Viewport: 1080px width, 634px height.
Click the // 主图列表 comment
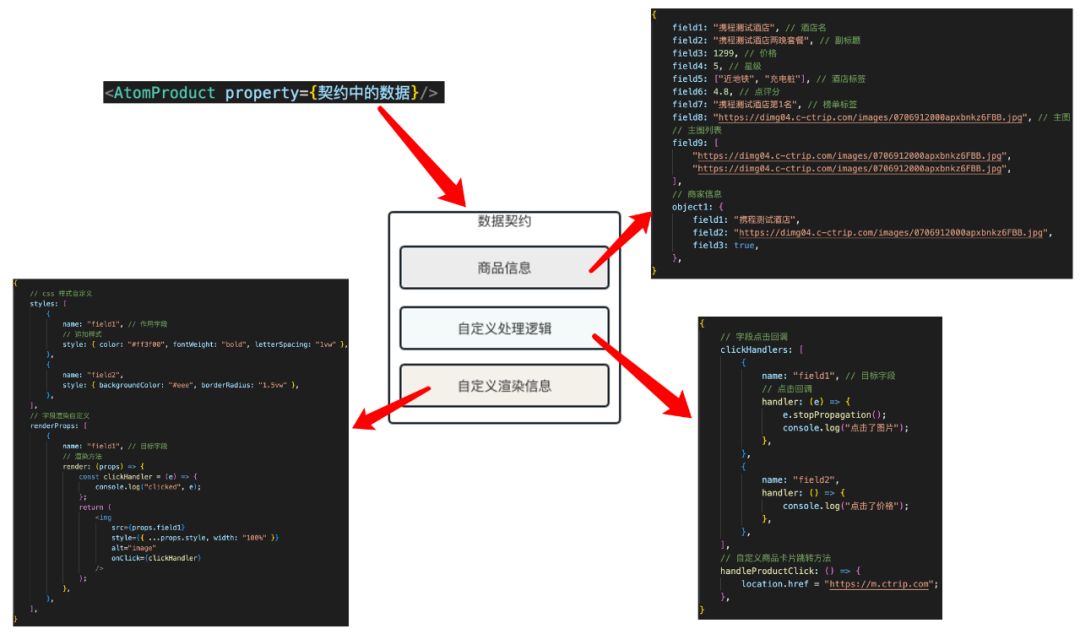point(697,130)
